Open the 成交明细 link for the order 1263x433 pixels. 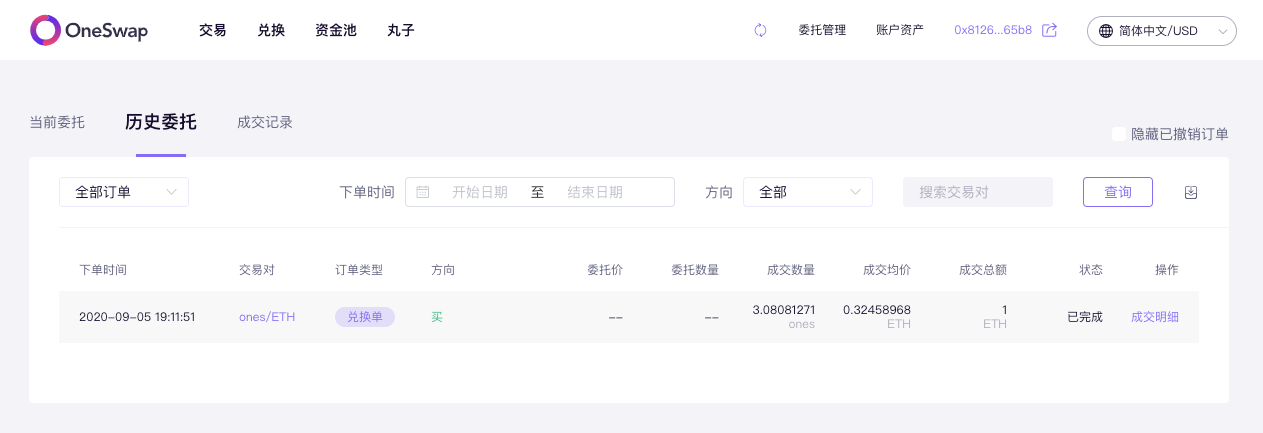pyautogui.click(x=1155, y=317)
